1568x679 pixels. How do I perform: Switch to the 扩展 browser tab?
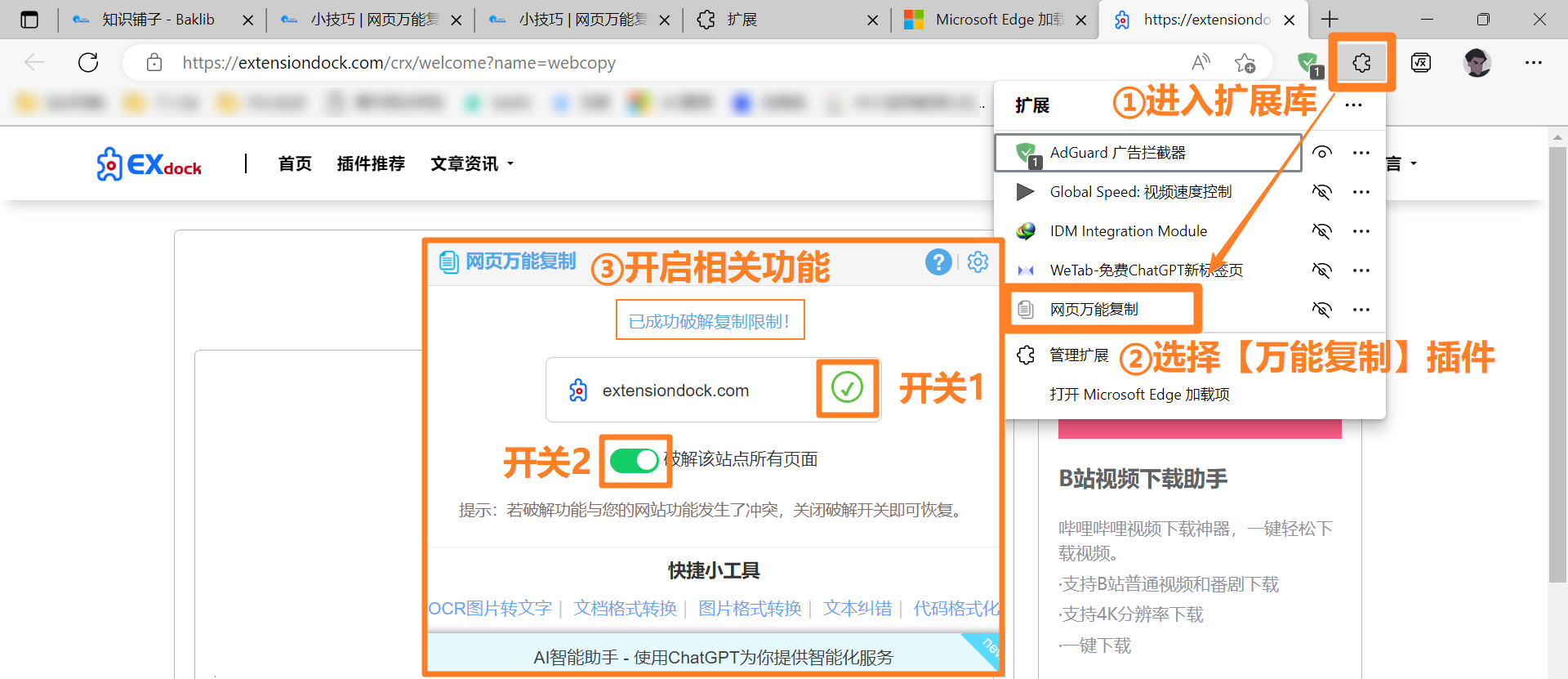(x=788, y=20)
